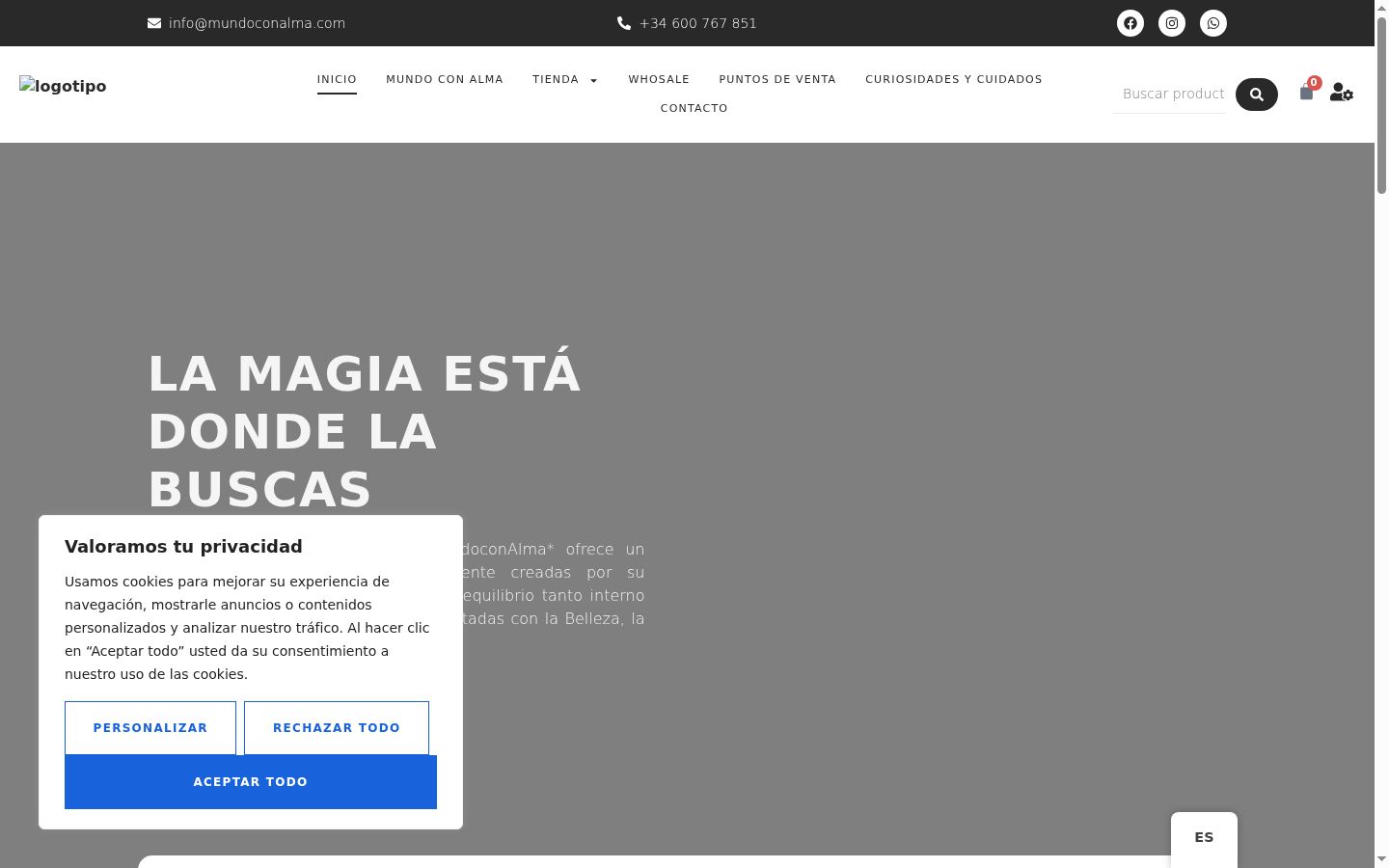The width and height of the screenshot is (1389, 868).
Task: Open the user account settings icon
Action: 1342,93
